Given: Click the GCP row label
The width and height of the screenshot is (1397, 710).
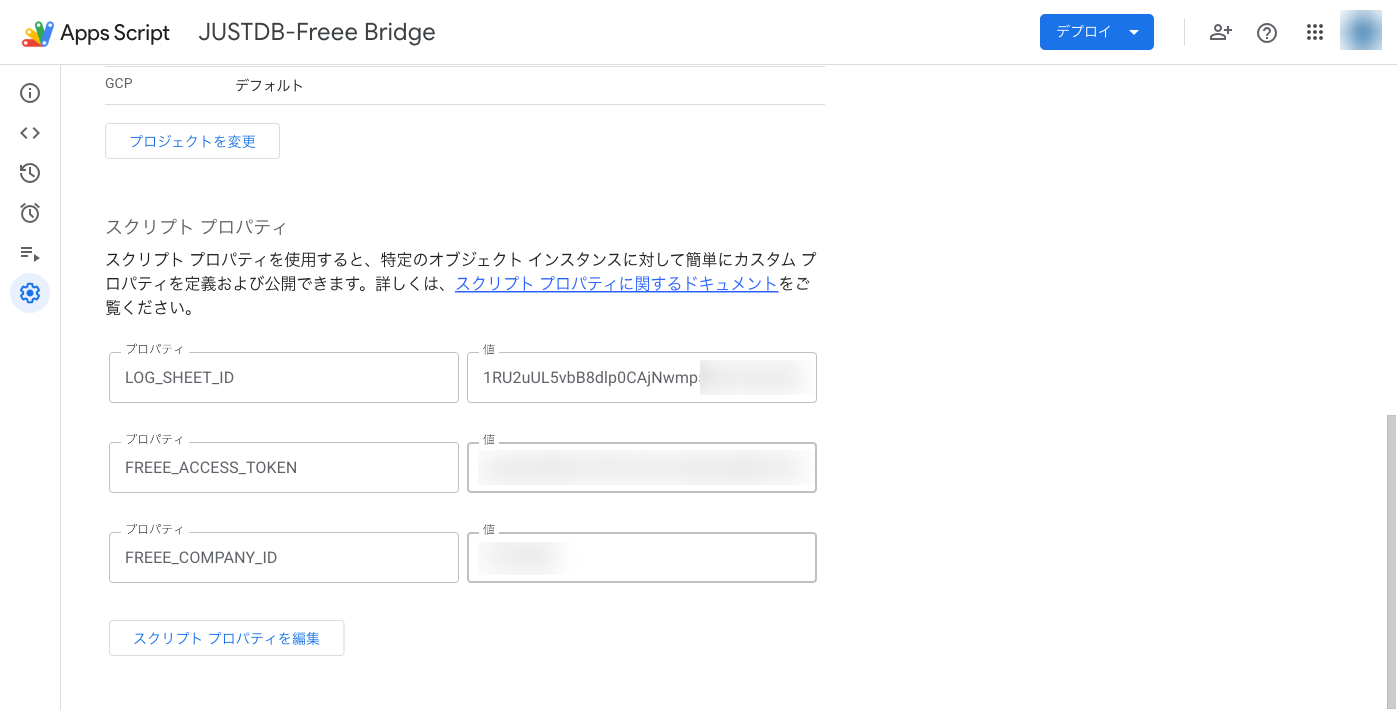Looking at the screenshot, I should (x=119, y=84).
